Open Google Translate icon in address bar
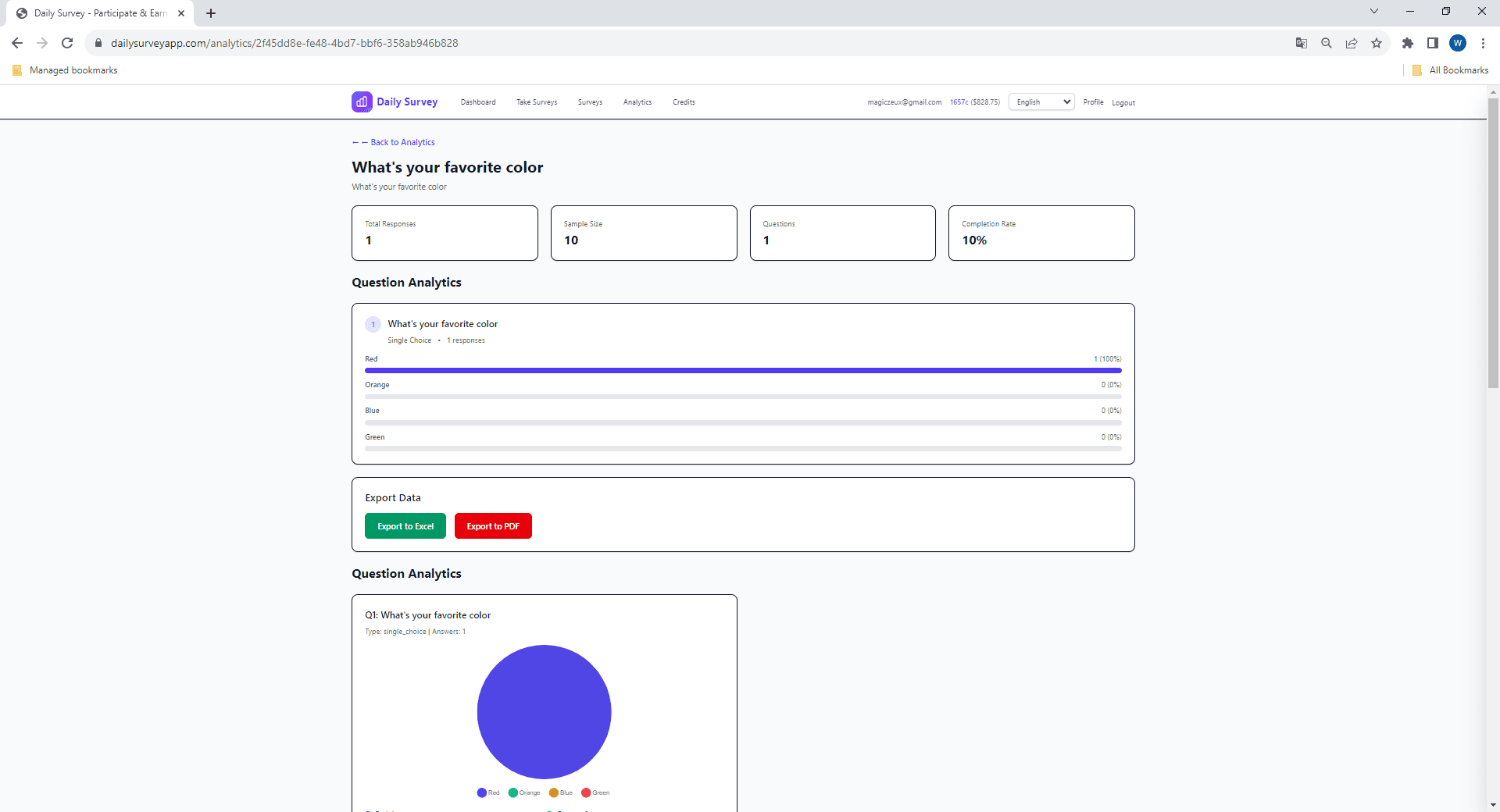1500x812 pixels. point(1302,43)
